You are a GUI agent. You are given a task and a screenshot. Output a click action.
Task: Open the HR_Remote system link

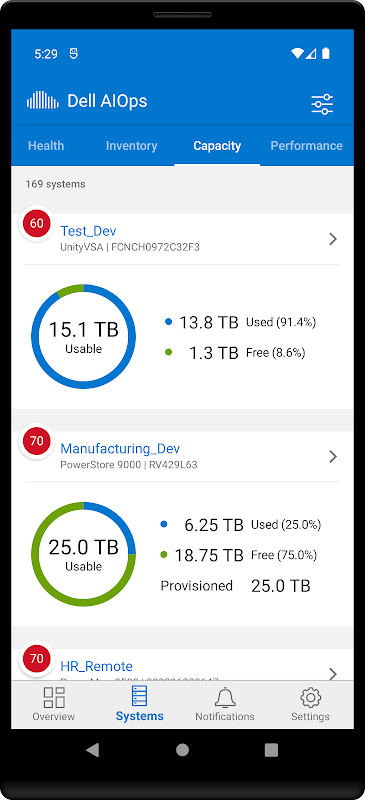(x=96, y=666)
